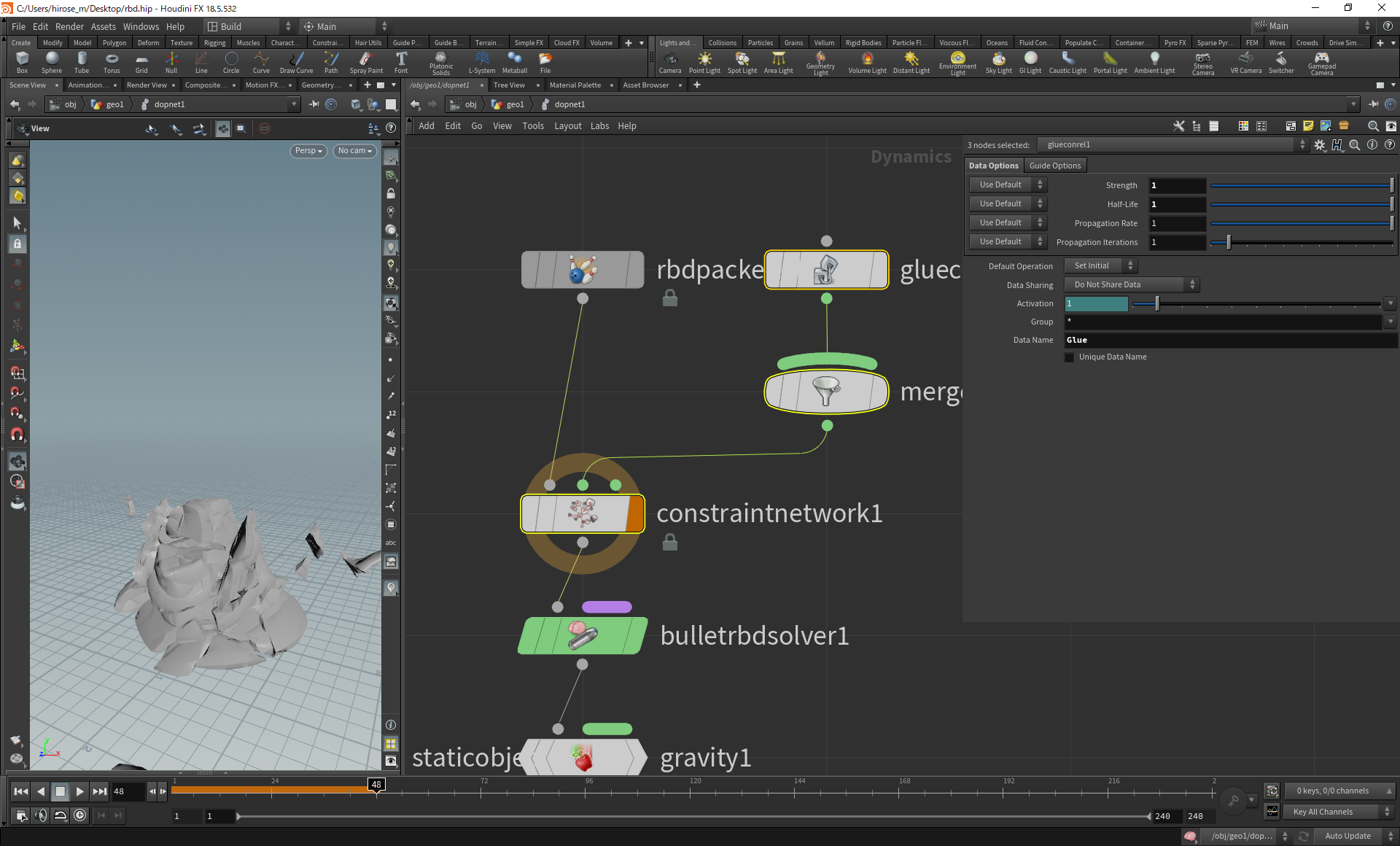
Task: Select the merge node
Action: (x=826, y=392)
